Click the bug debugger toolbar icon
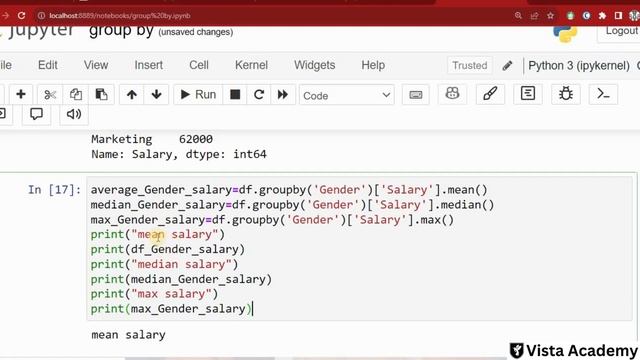 coord(566,94)
